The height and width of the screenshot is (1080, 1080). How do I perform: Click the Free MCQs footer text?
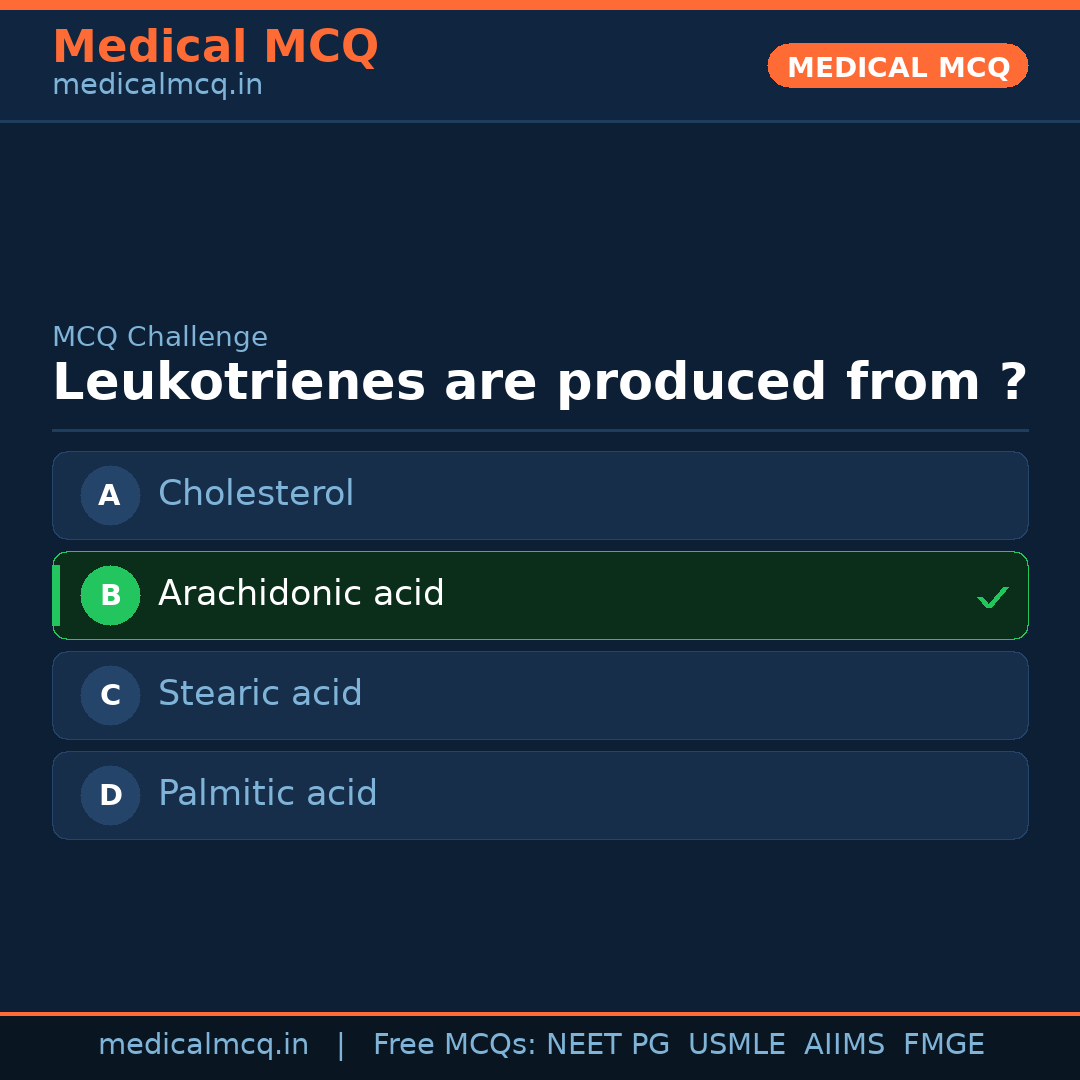point(454,1045)
